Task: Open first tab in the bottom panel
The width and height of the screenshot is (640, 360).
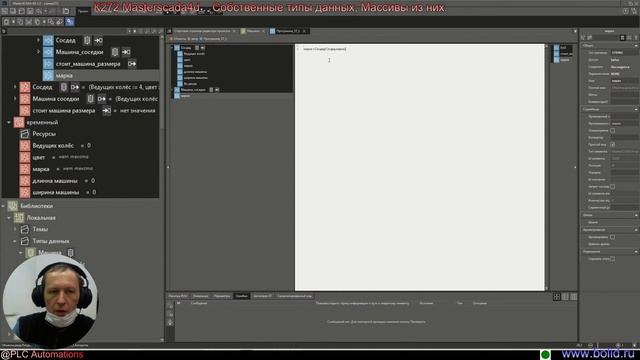Action: [178, 296]
